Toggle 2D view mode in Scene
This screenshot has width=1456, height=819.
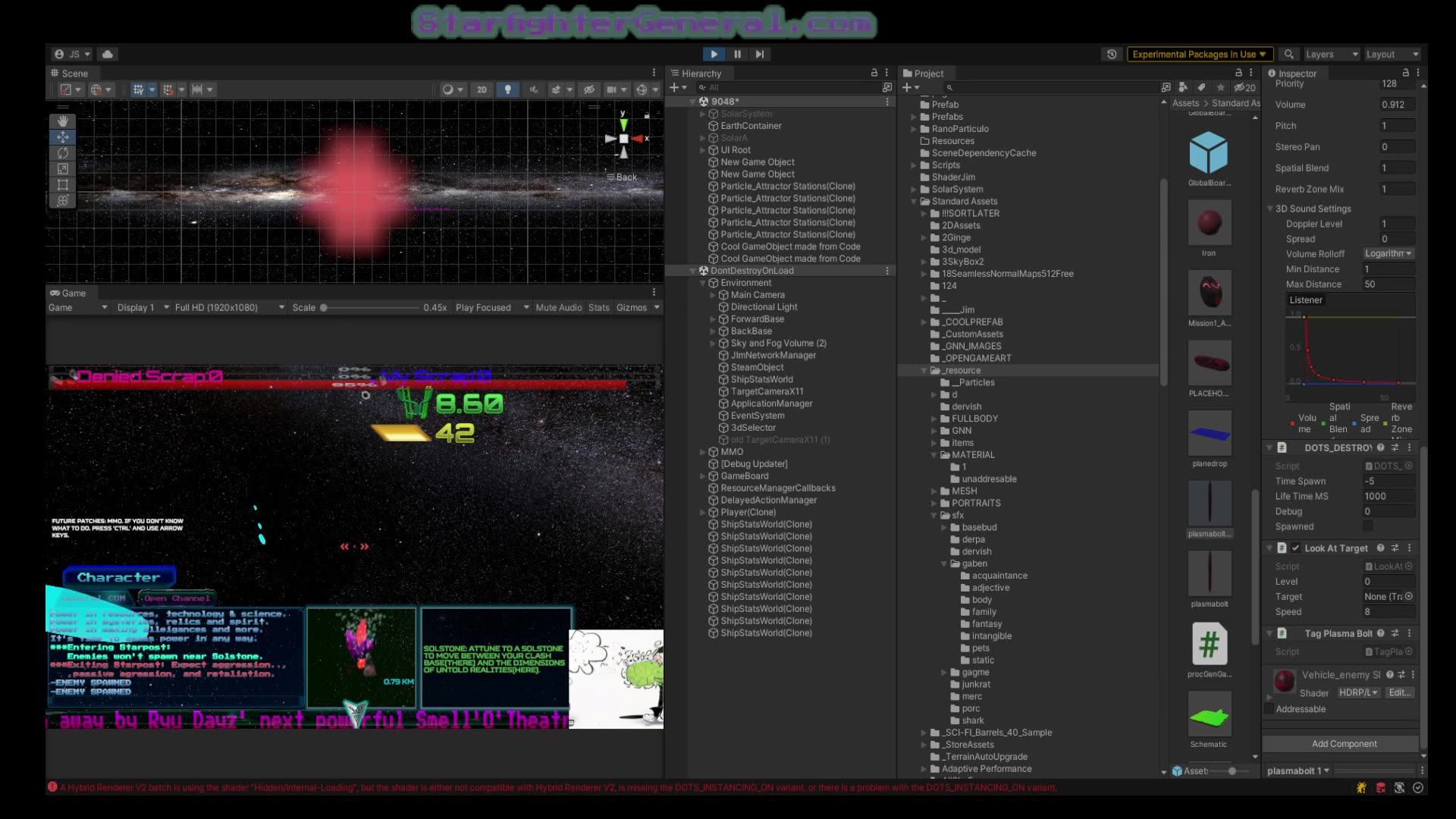pyautogui.click(x=482, y=89)
